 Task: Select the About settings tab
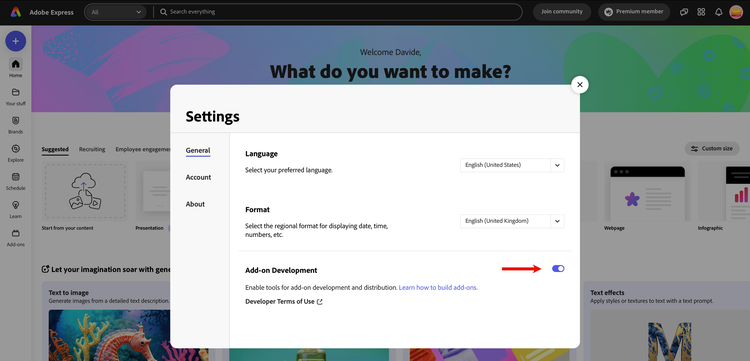(x=195, y=204)
